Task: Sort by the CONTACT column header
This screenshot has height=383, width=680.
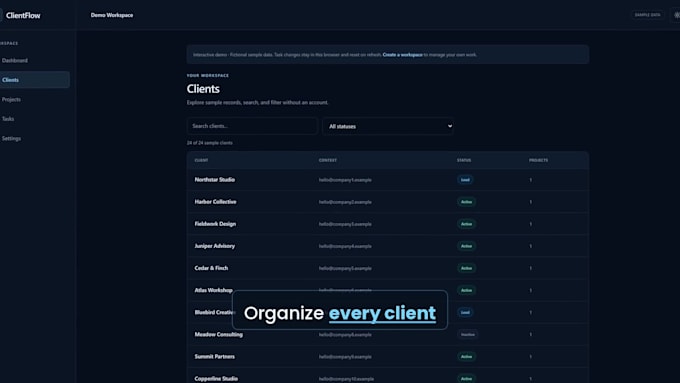Action: pos(328,160)
